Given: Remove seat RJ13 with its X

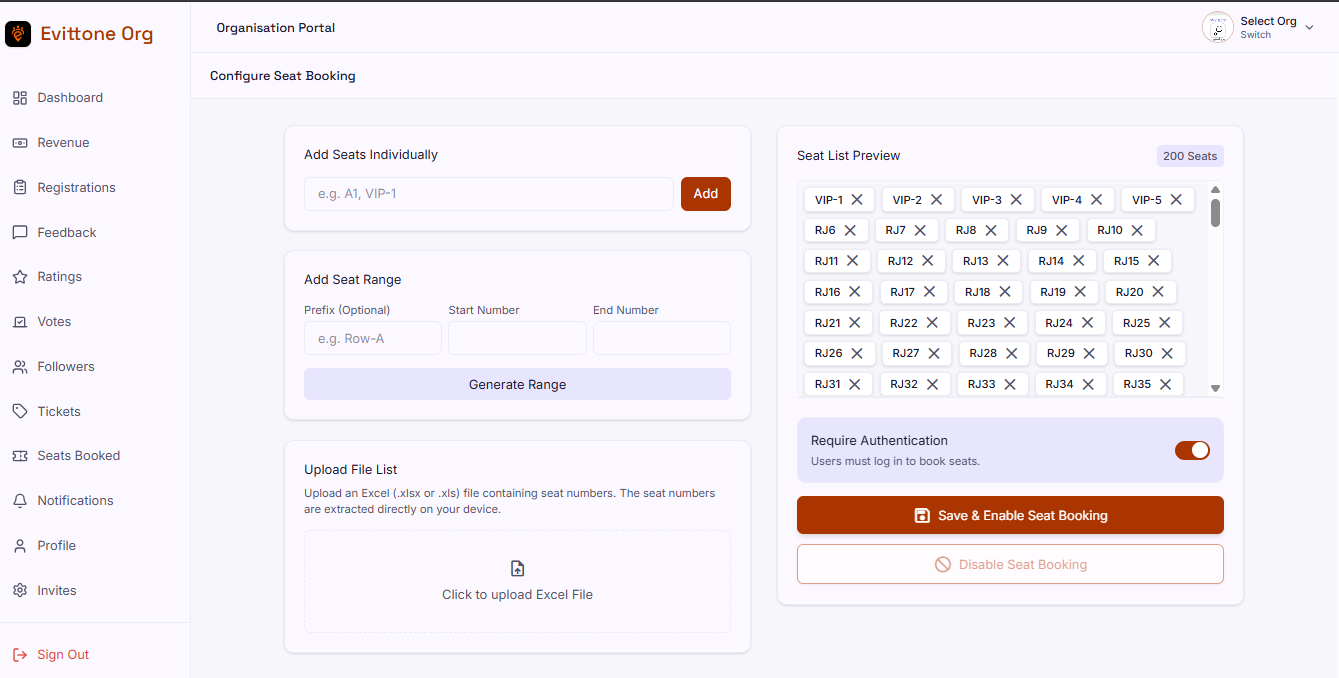Looking at the screenshot, I should point(1003,261).
